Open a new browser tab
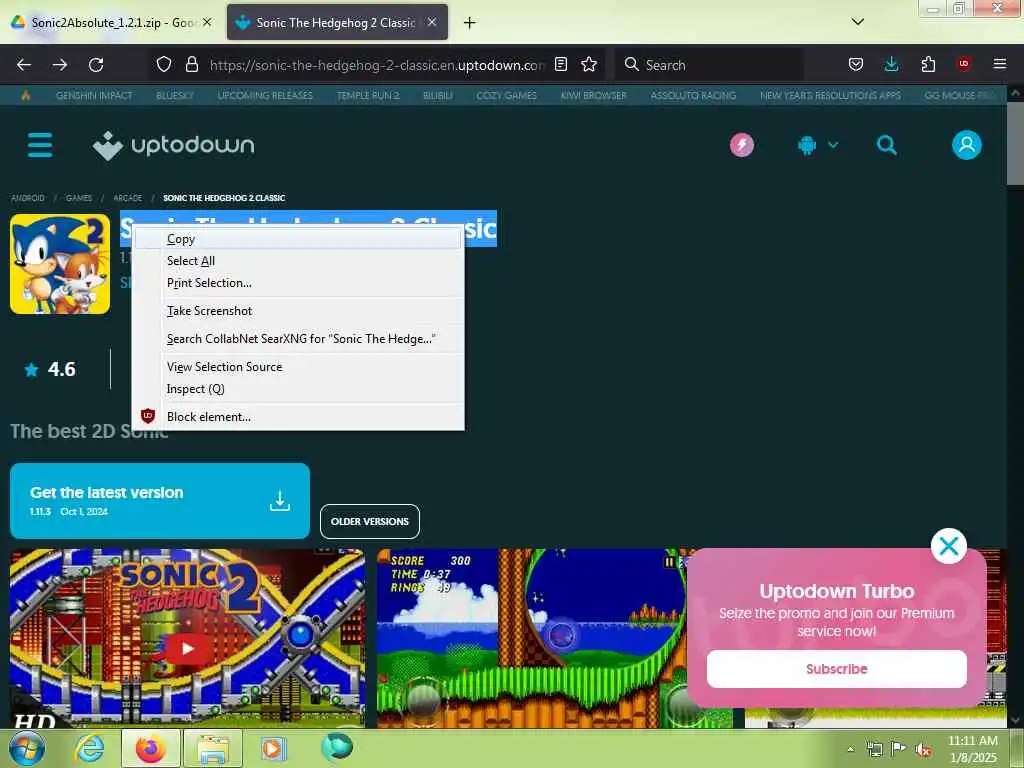This screenshot has height=768, width=1024. (x=470, y=22)
